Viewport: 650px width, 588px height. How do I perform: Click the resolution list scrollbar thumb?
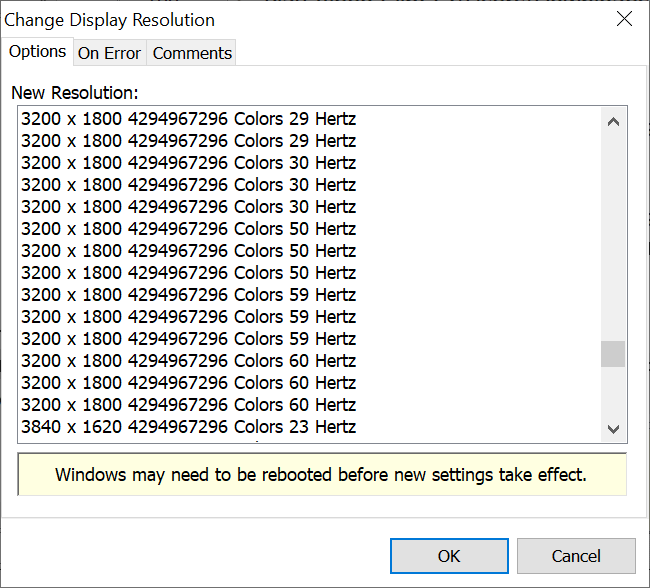[x=613, y=354]
